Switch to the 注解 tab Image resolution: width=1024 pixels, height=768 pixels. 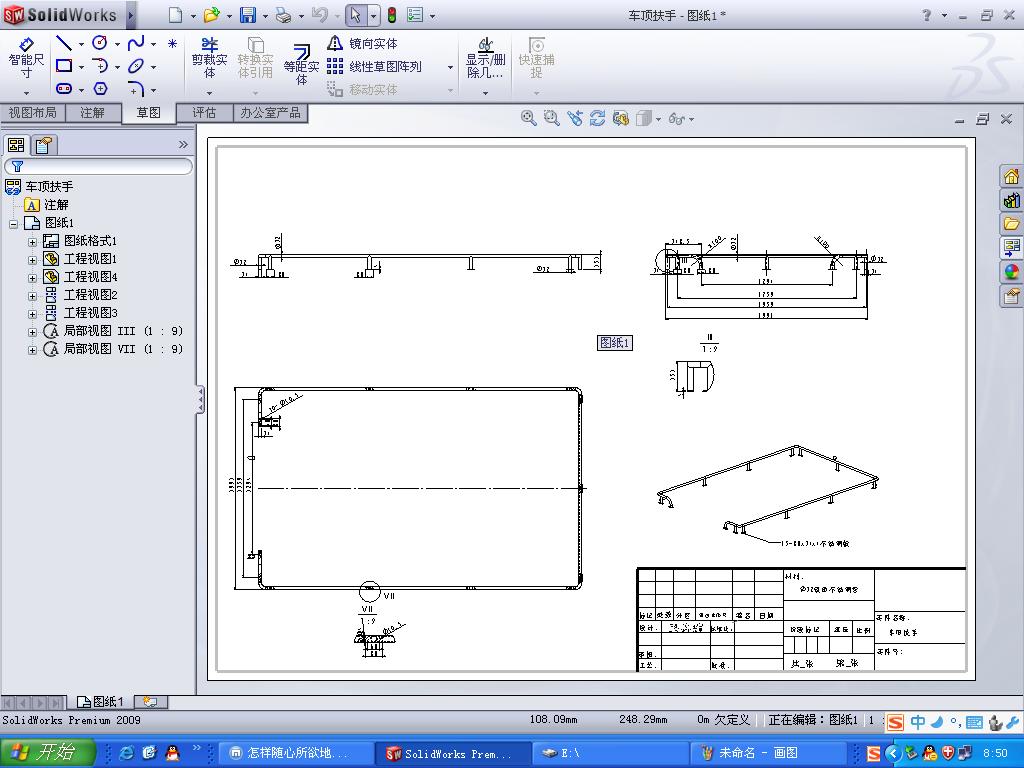point(93,113)
